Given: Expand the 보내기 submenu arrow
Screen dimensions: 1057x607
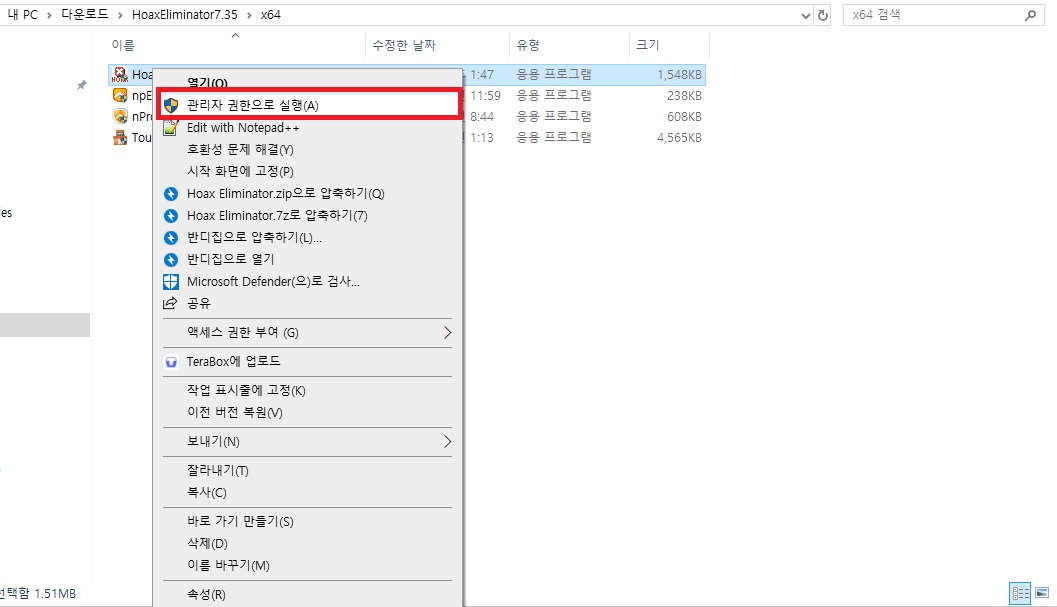Looking at the screenshot, I should pyautogui.click(x=447, y=442).
